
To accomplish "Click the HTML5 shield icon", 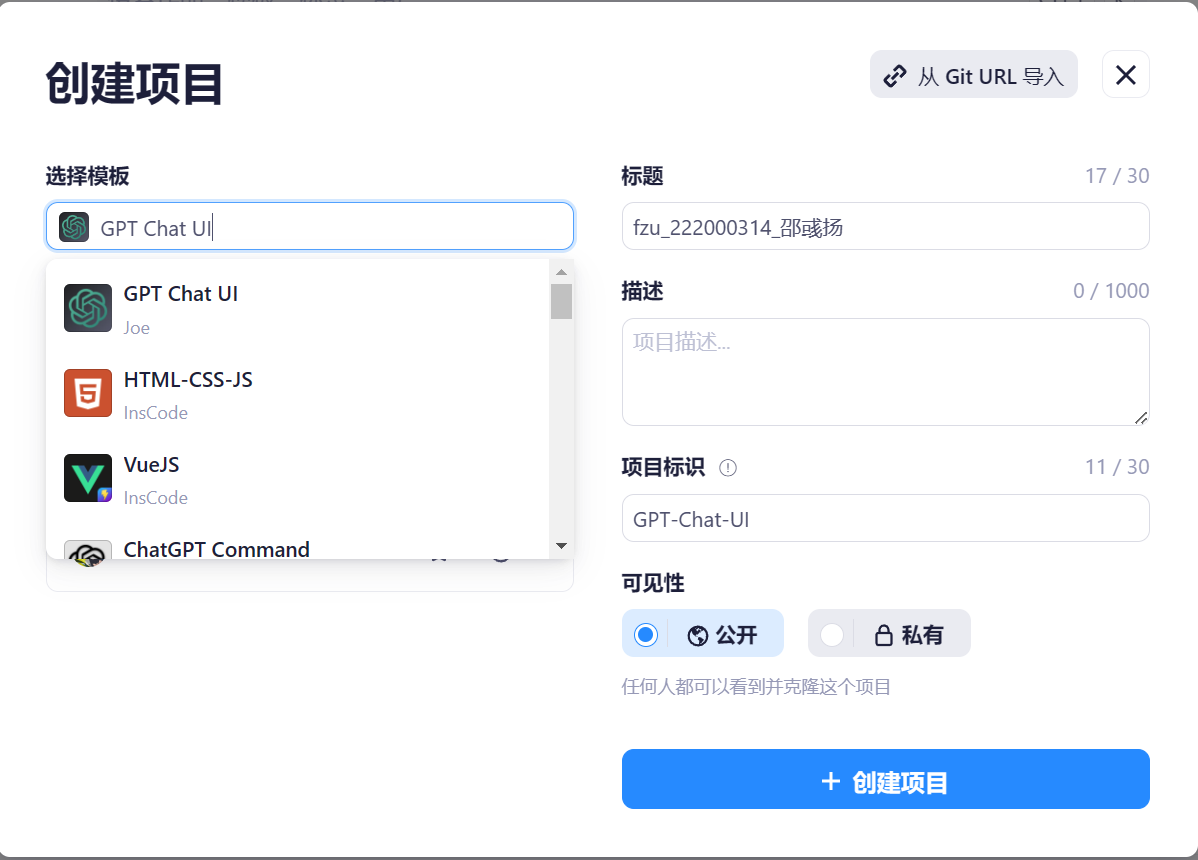I will (88, 393).
